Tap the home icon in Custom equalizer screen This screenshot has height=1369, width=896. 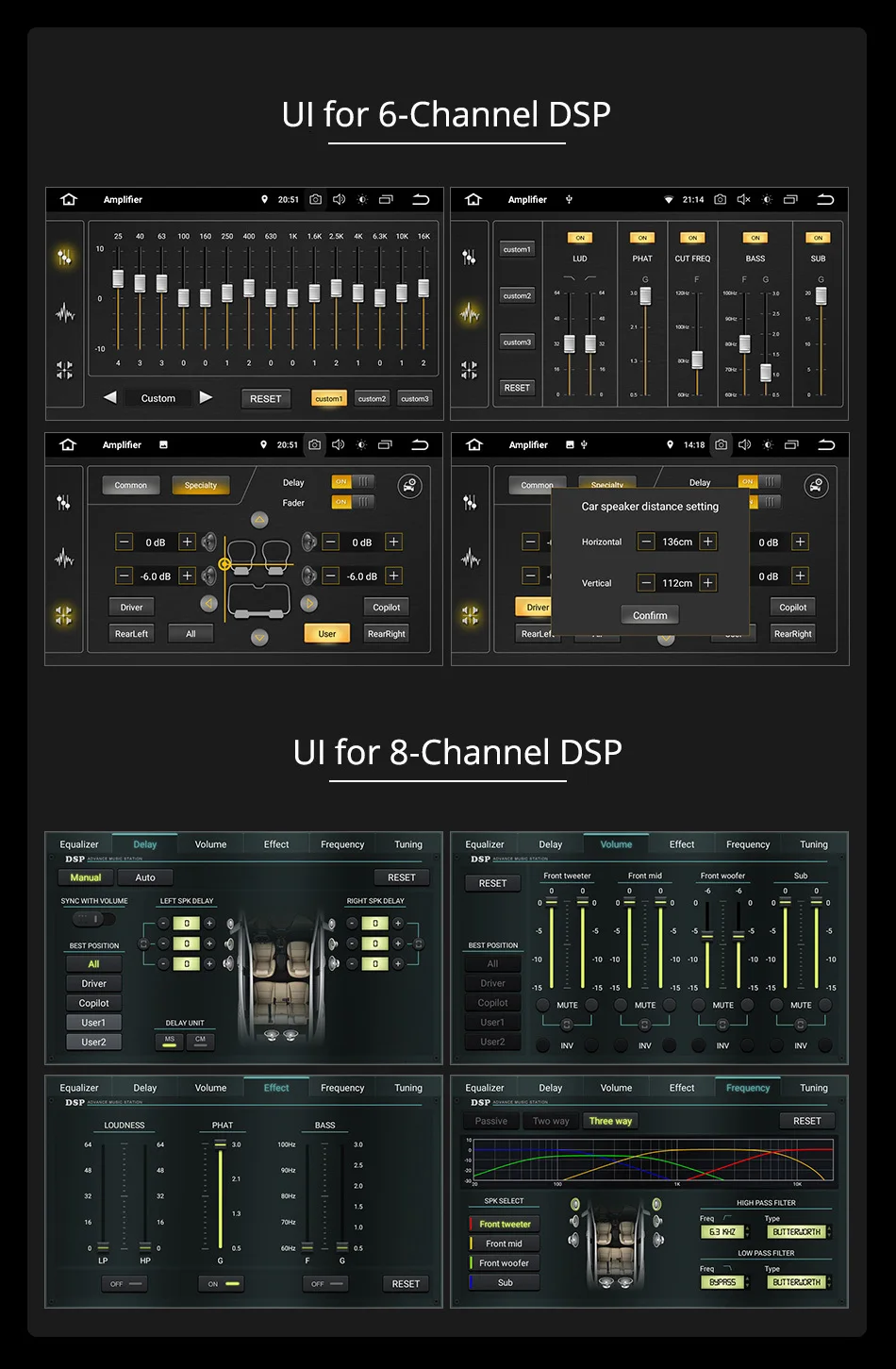point(69,199)
